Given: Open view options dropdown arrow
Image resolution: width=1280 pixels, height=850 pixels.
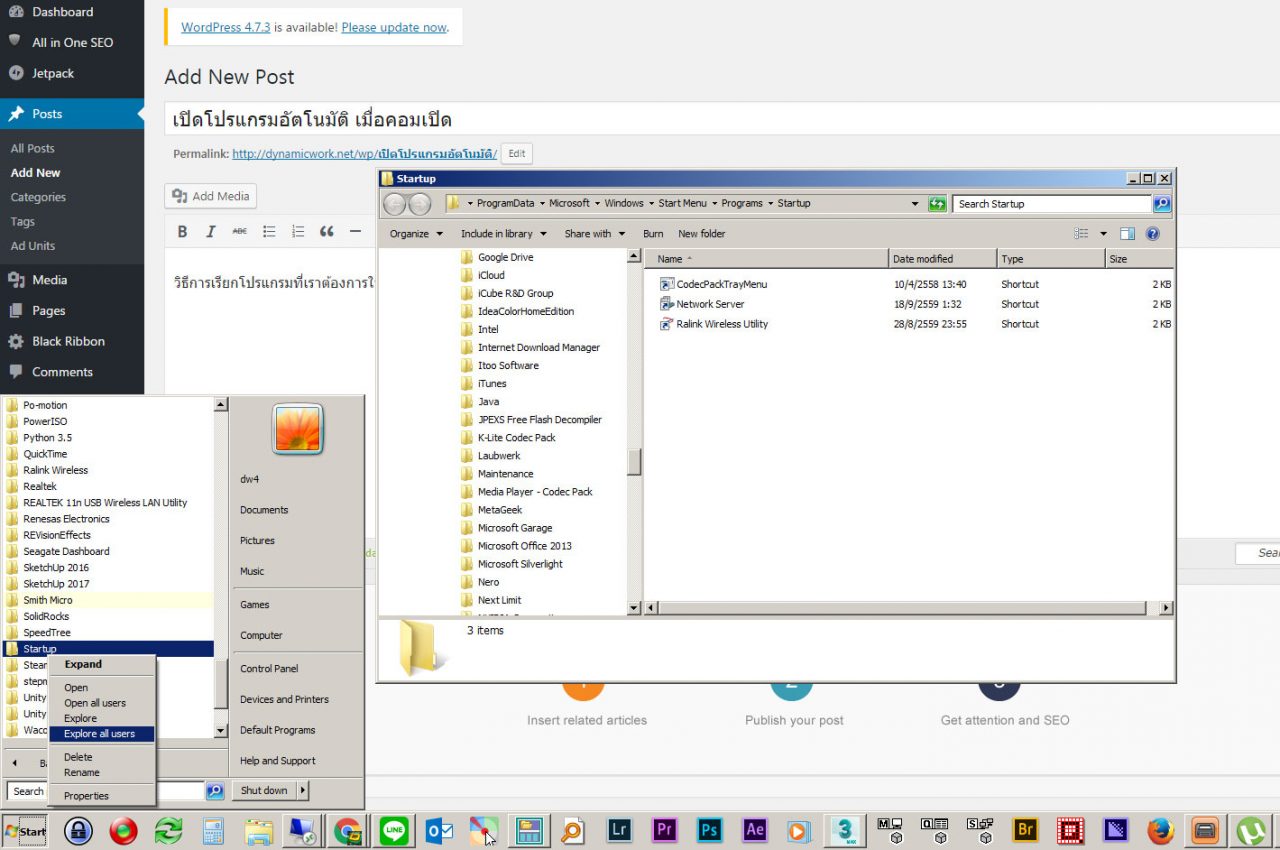Looking at the screenshot, I should pos(1104,234).
